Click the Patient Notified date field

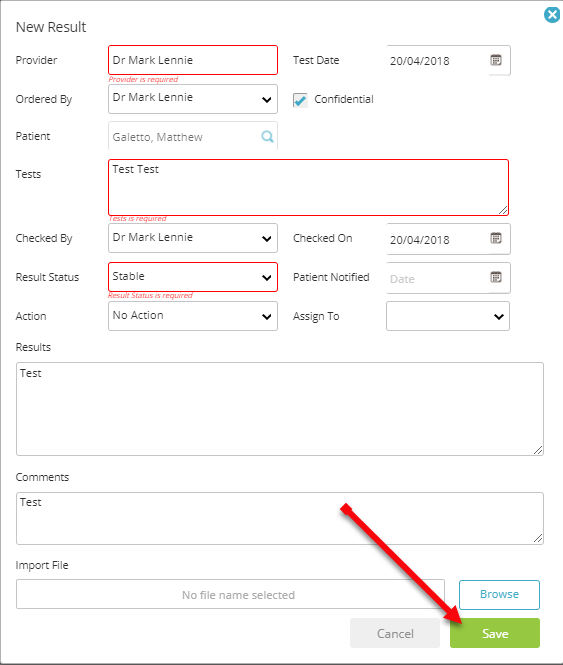coord(448,278)
